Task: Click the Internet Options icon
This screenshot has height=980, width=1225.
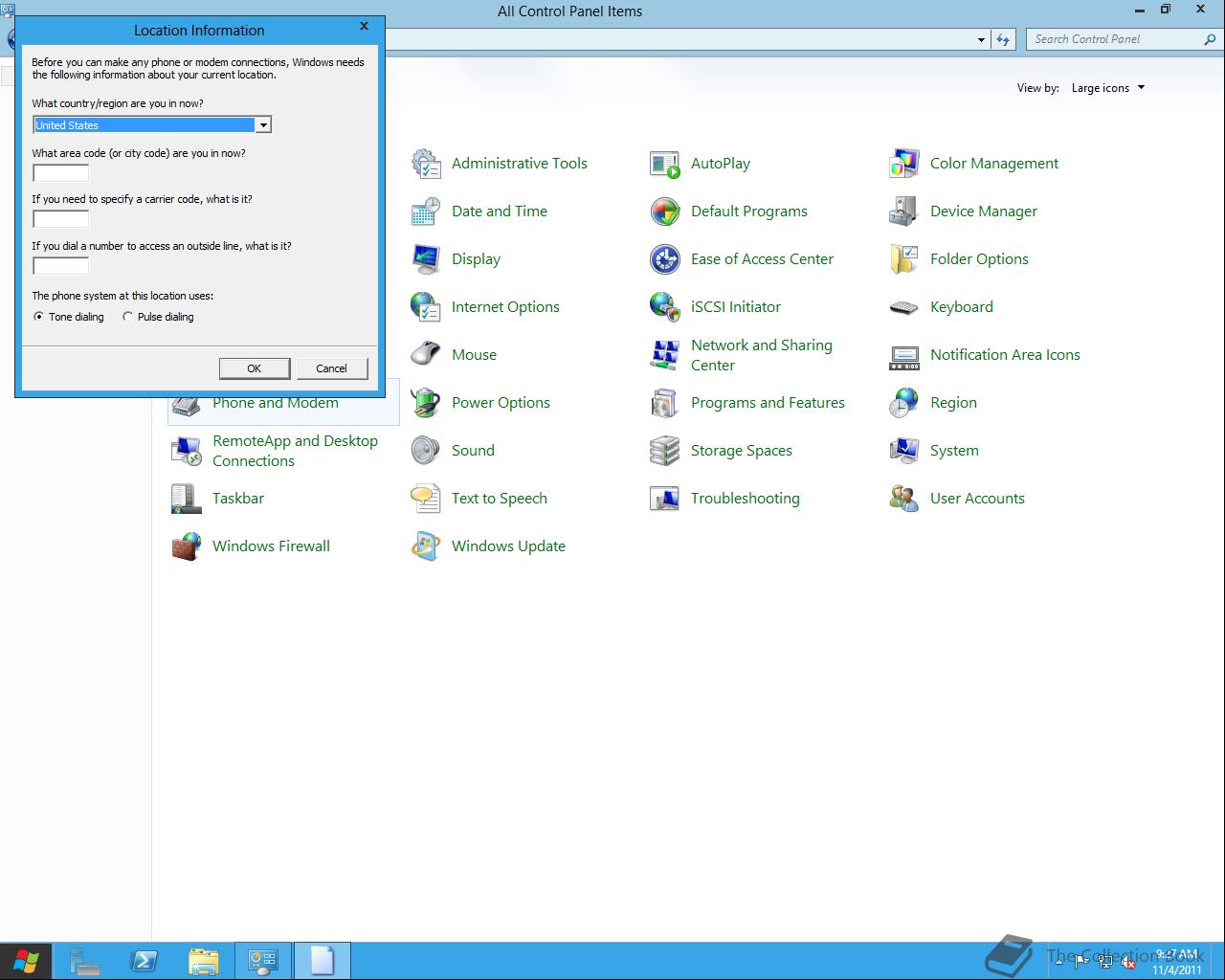Action: (x=426, y=307)
